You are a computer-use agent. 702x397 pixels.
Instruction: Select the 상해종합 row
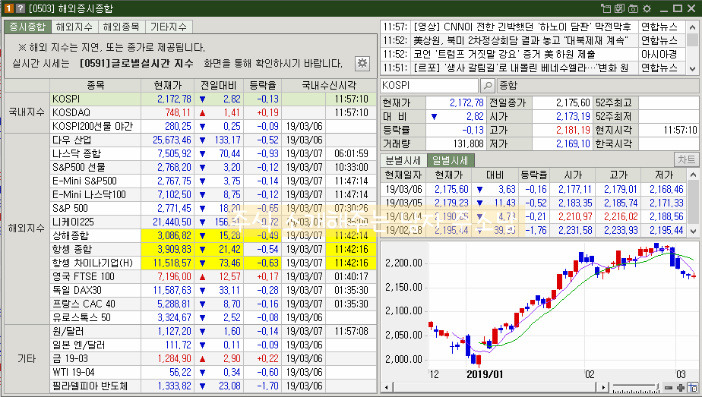pyautogui.click(x=213, y=235)
